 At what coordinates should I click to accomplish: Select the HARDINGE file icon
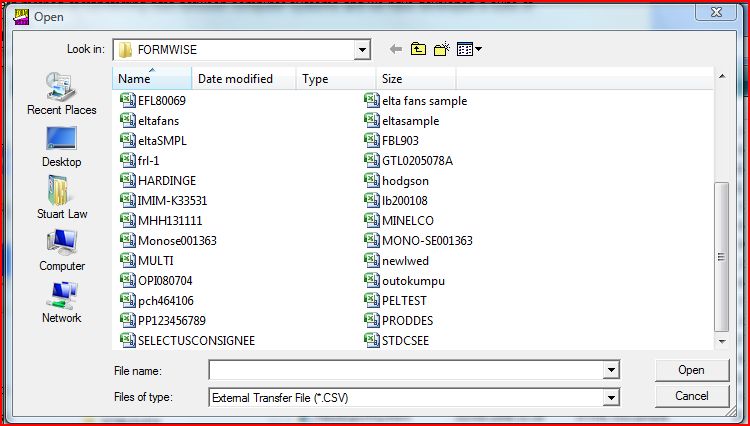coord(127,181)
